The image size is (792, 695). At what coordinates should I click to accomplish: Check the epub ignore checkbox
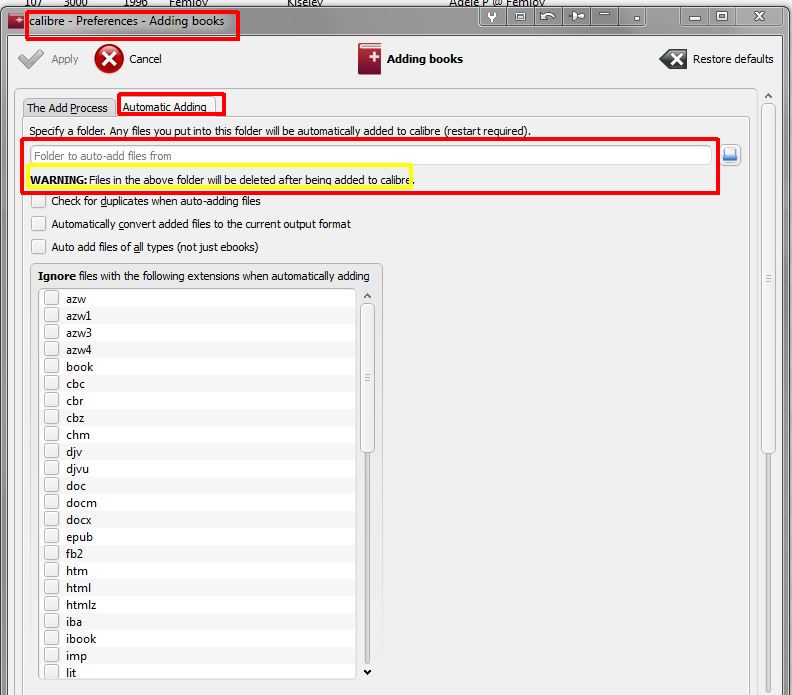(52, 536)
